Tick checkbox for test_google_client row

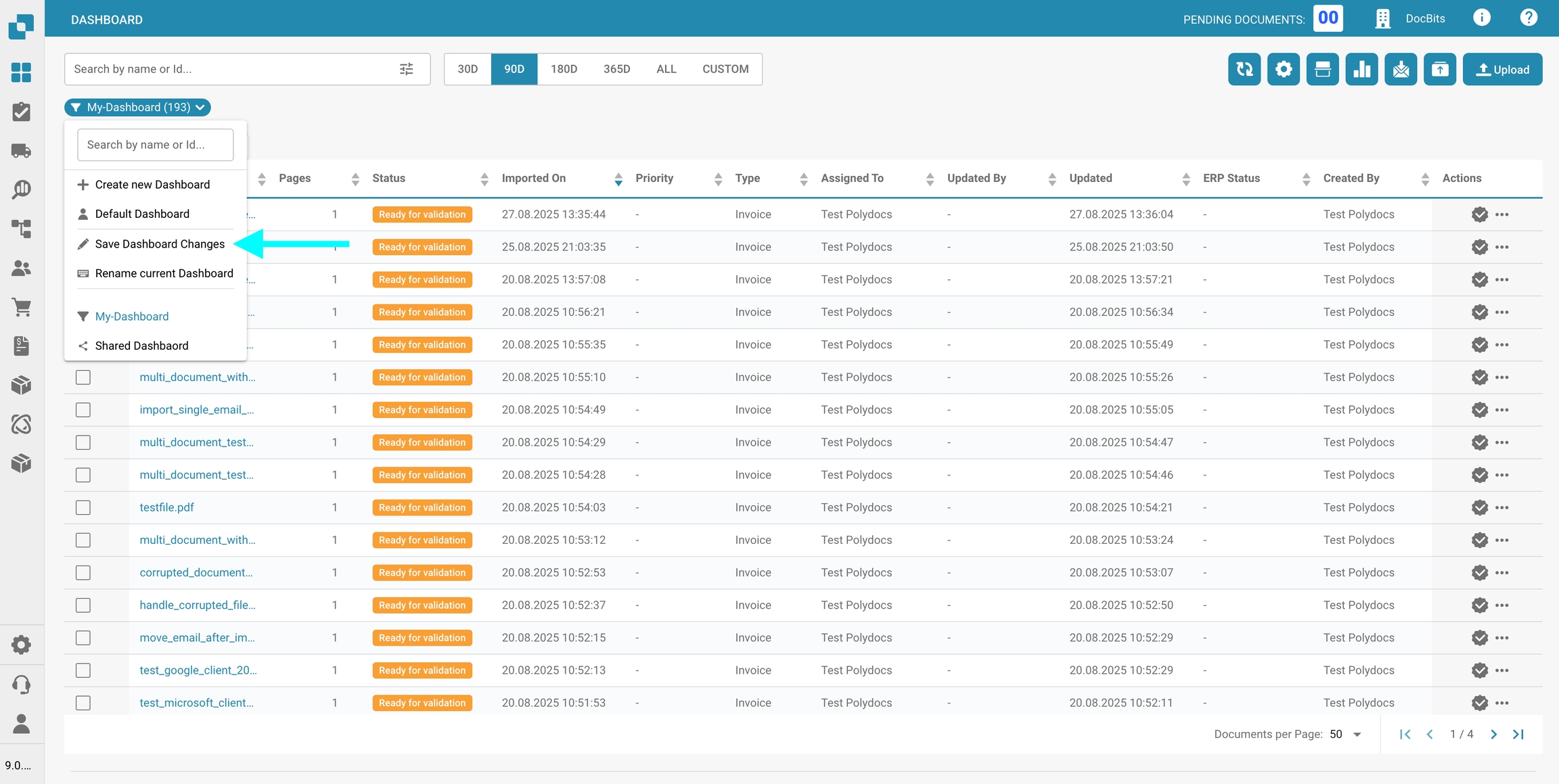(83, 670)
